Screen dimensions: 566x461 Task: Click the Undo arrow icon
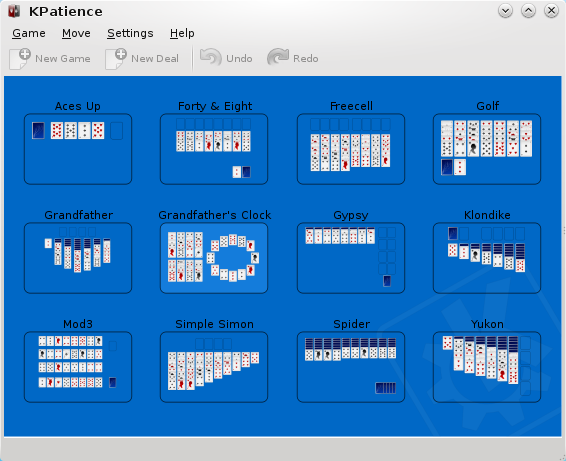tap(211, 58)
